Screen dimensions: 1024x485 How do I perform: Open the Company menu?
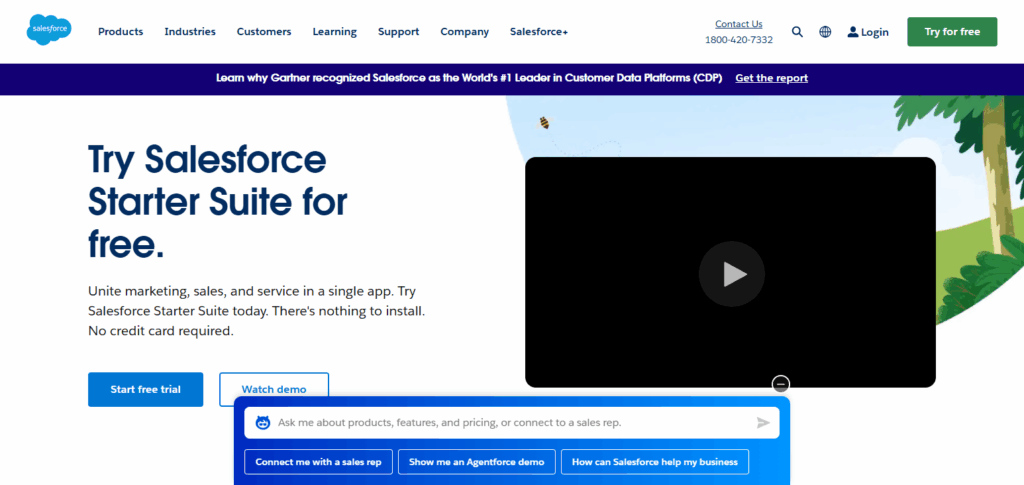tap(464, 32)
